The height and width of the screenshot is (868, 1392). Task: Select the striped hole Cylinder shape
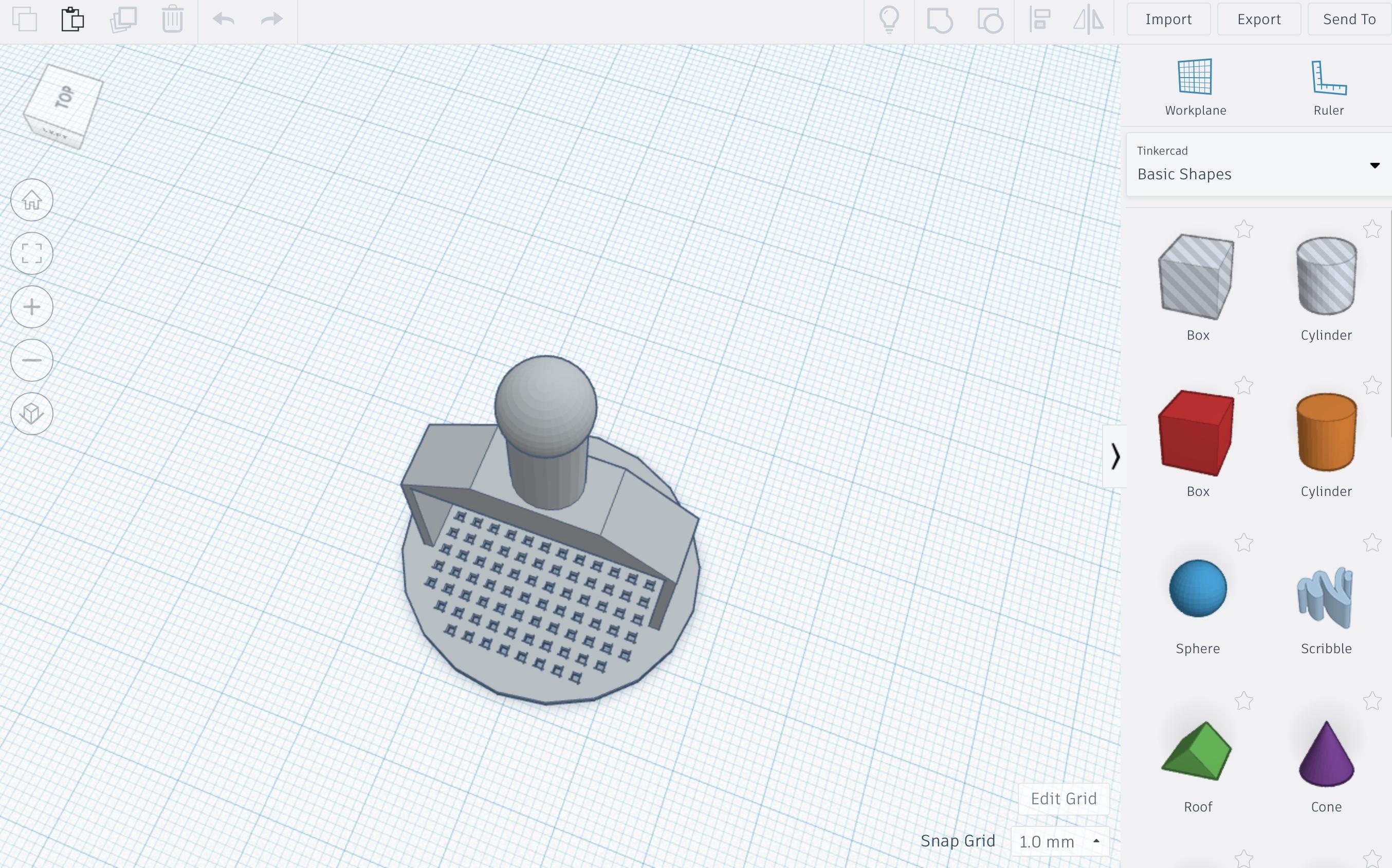pos(1326,275)
